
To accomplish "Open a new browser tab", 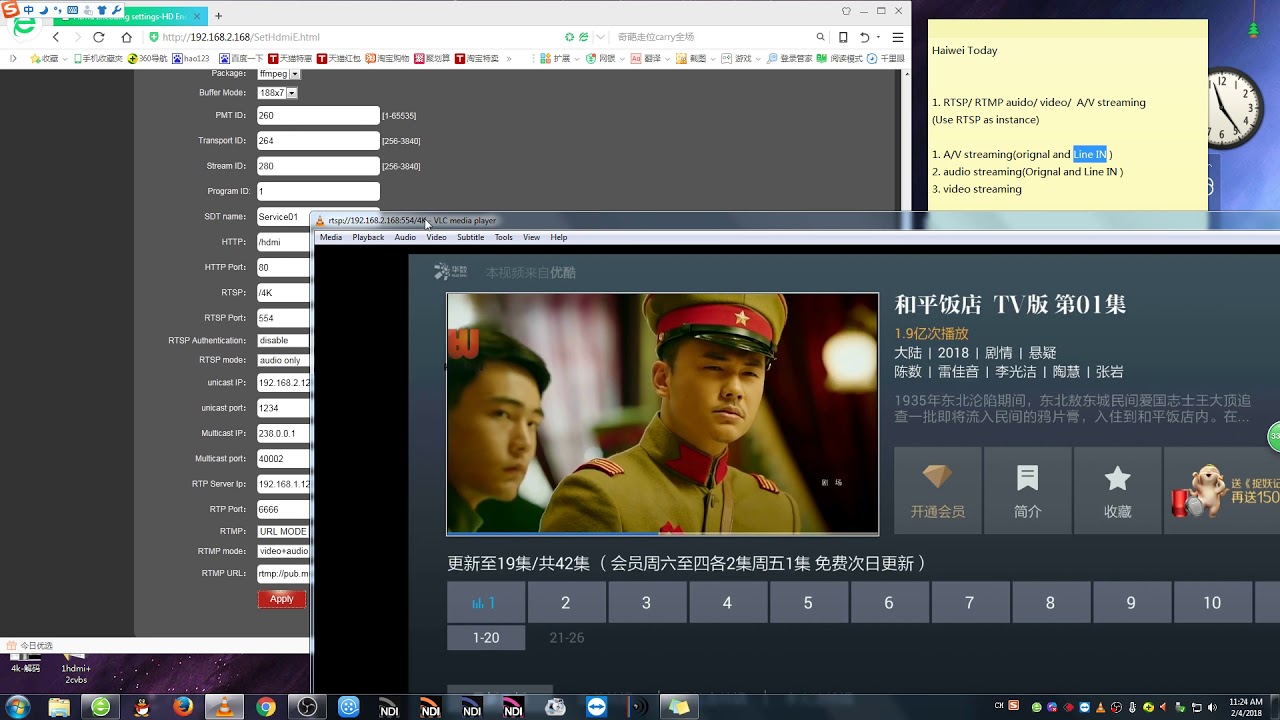I will [218, 15].
